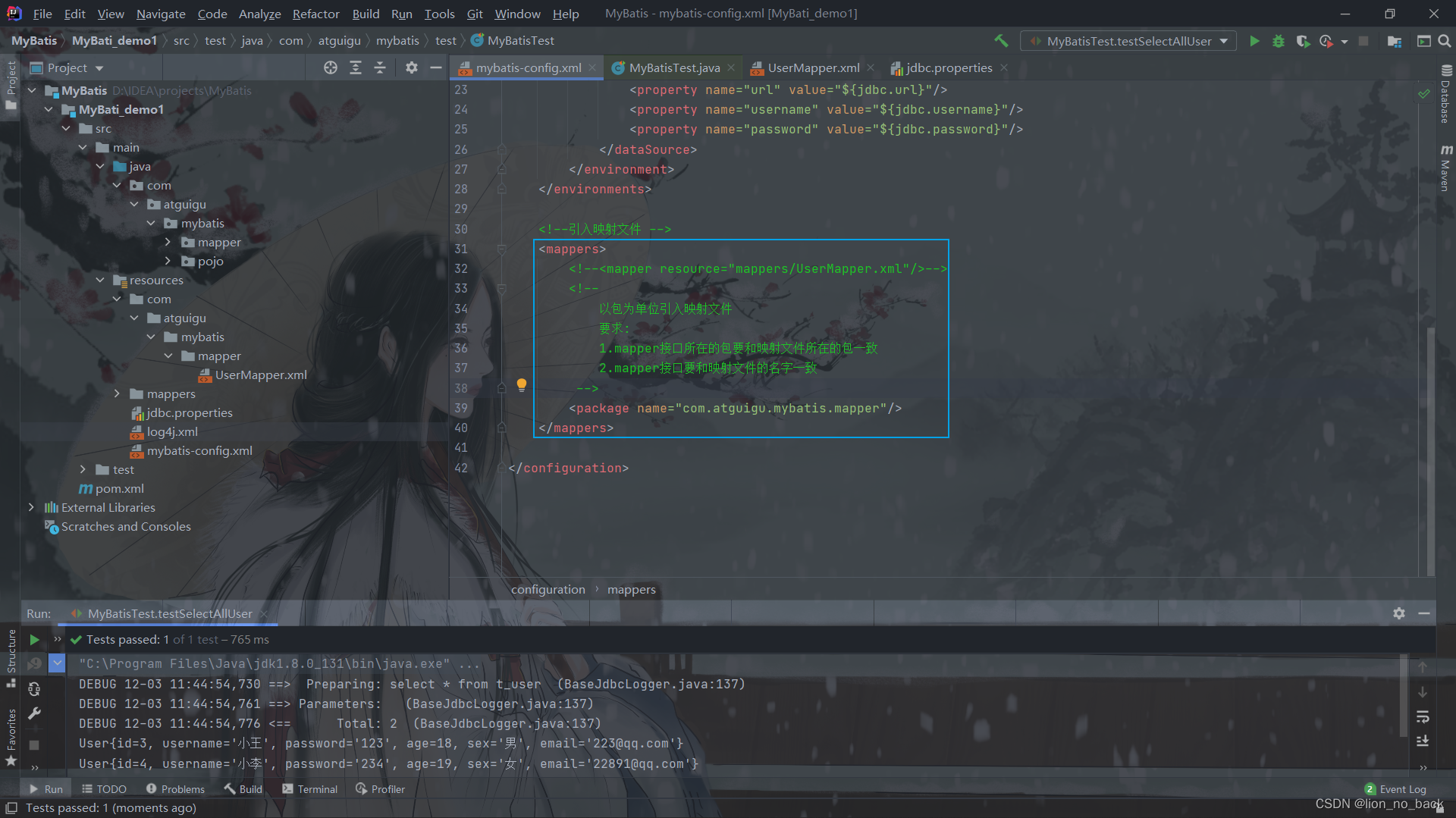Switch to UserMapper.xml editor tab

click(813, 67)
